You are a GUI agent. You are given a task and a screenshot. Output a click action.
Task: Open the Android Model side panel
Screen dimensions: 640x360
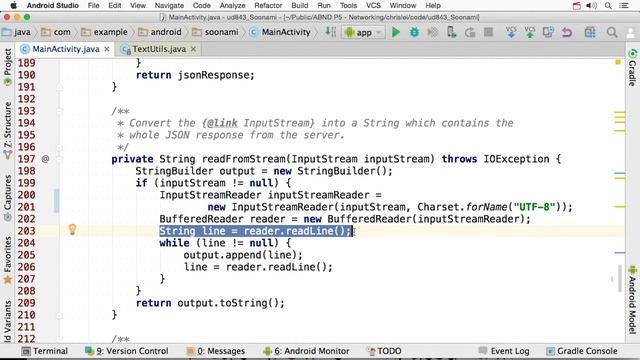click(x=632, y=300)
